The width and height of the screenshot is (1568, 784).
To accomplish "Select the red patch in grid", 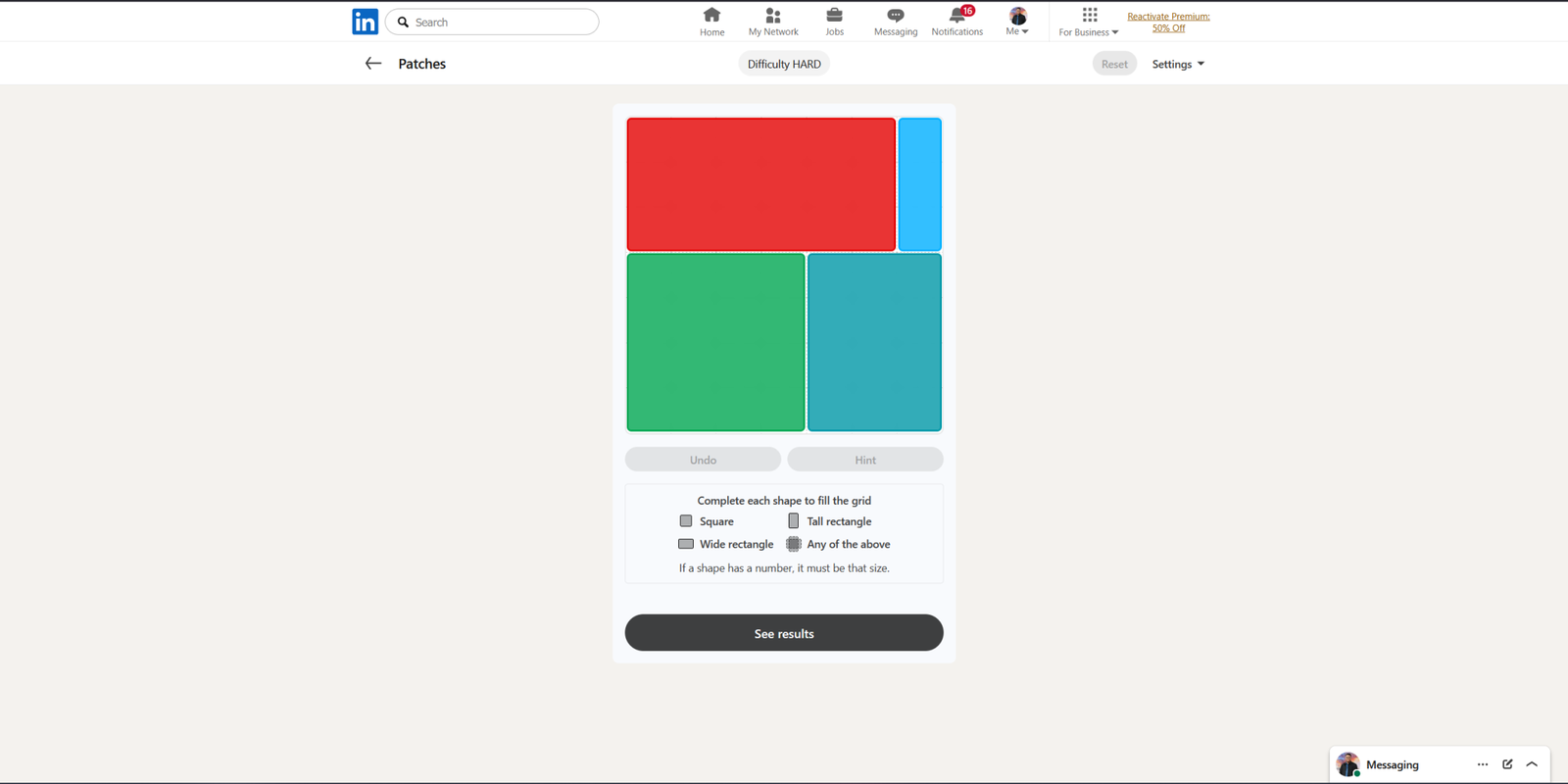I will coord(760,184).
